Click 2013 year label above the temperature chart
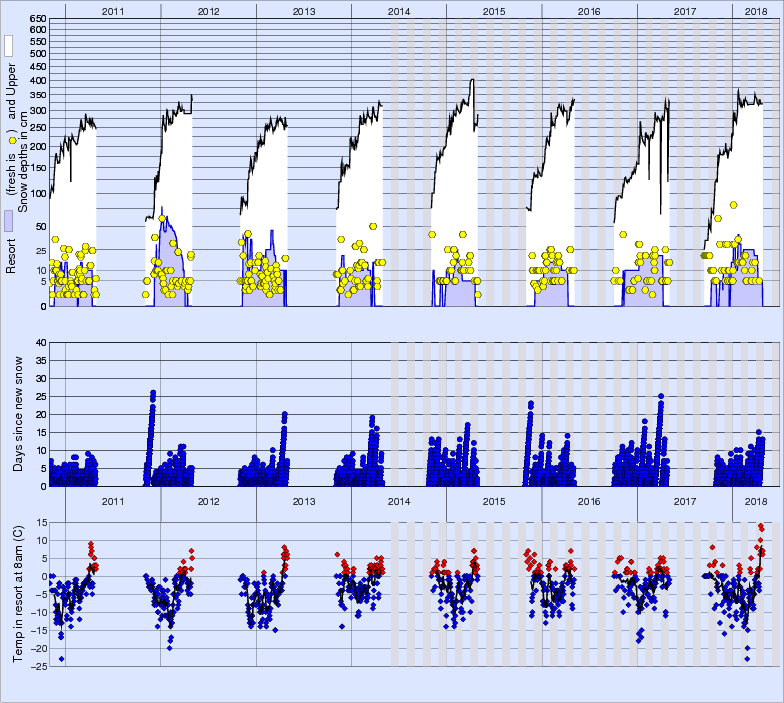The height and width of the screenshot is (703, 784). pos(303,501)
